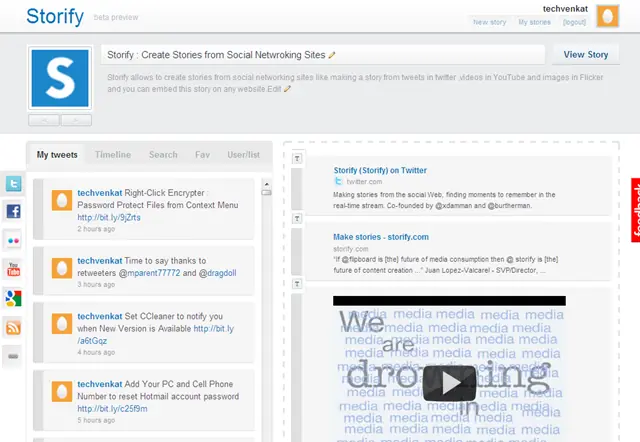Click the logout link
This screenshot has height=442, width=640.
pyautogui.click(x=574, y=22)
